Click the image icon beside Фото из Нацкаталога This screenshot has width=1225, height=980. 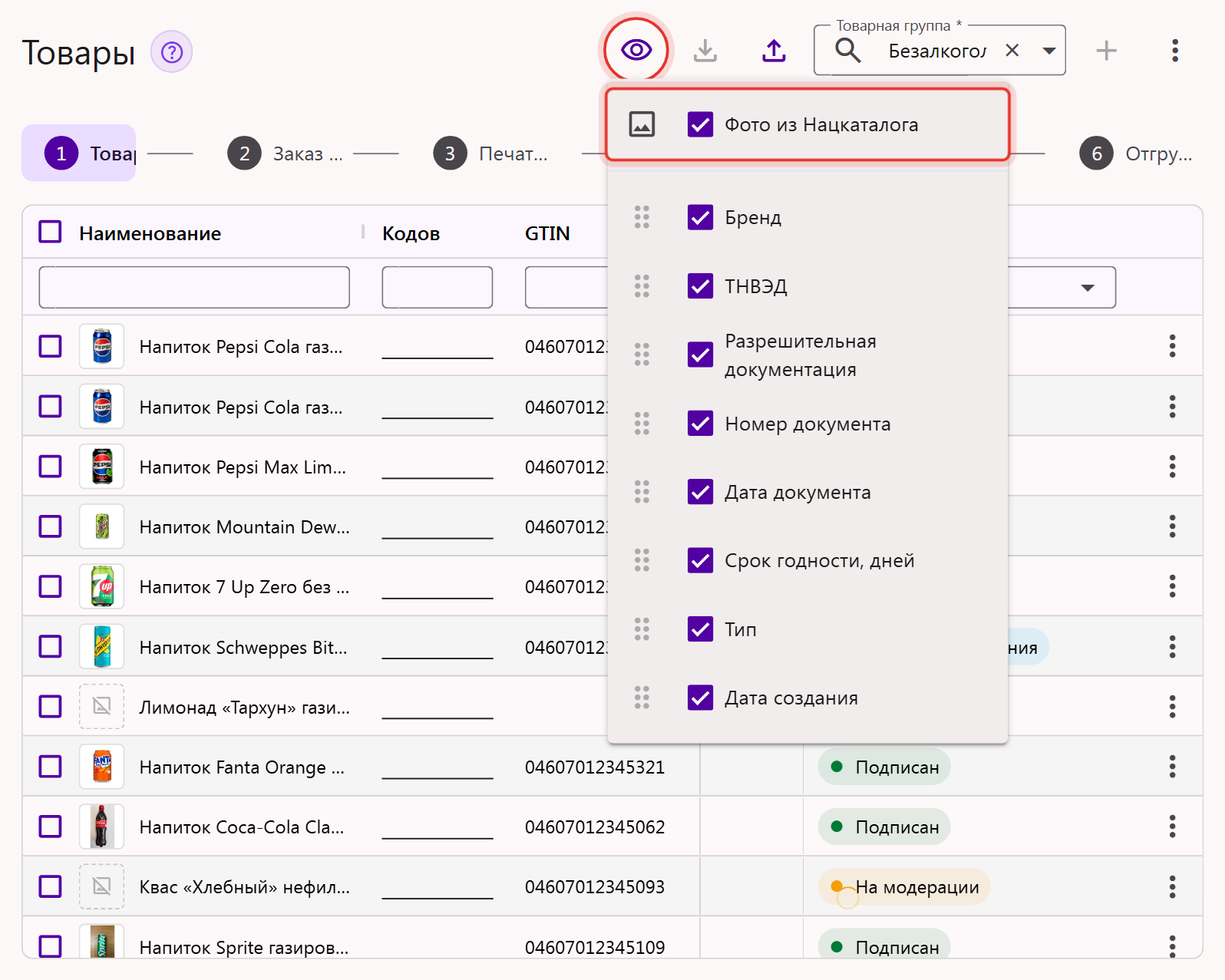coord(642,124)
